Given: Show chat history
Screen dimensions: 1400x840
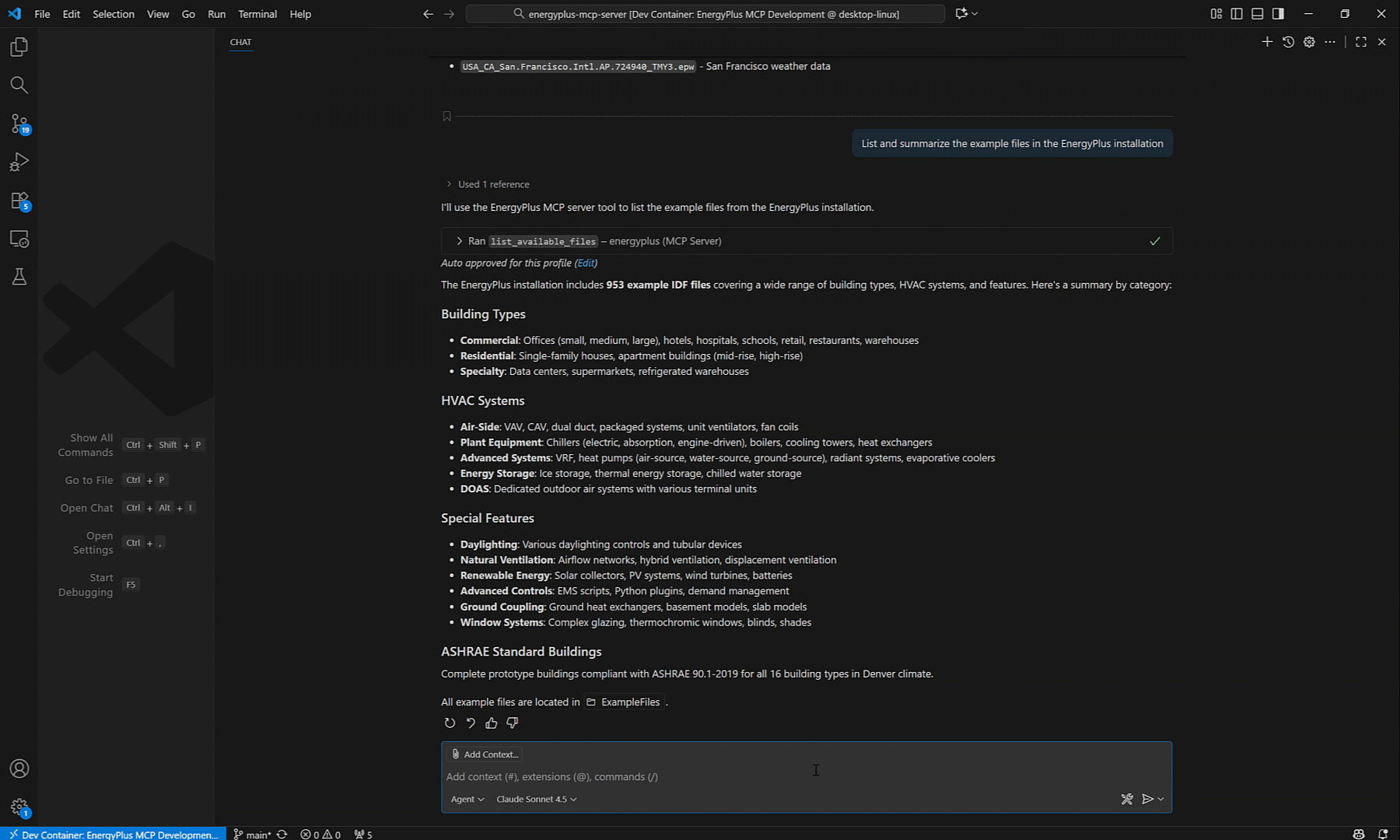Looking at the screenshot, I should pos(1288,42).
